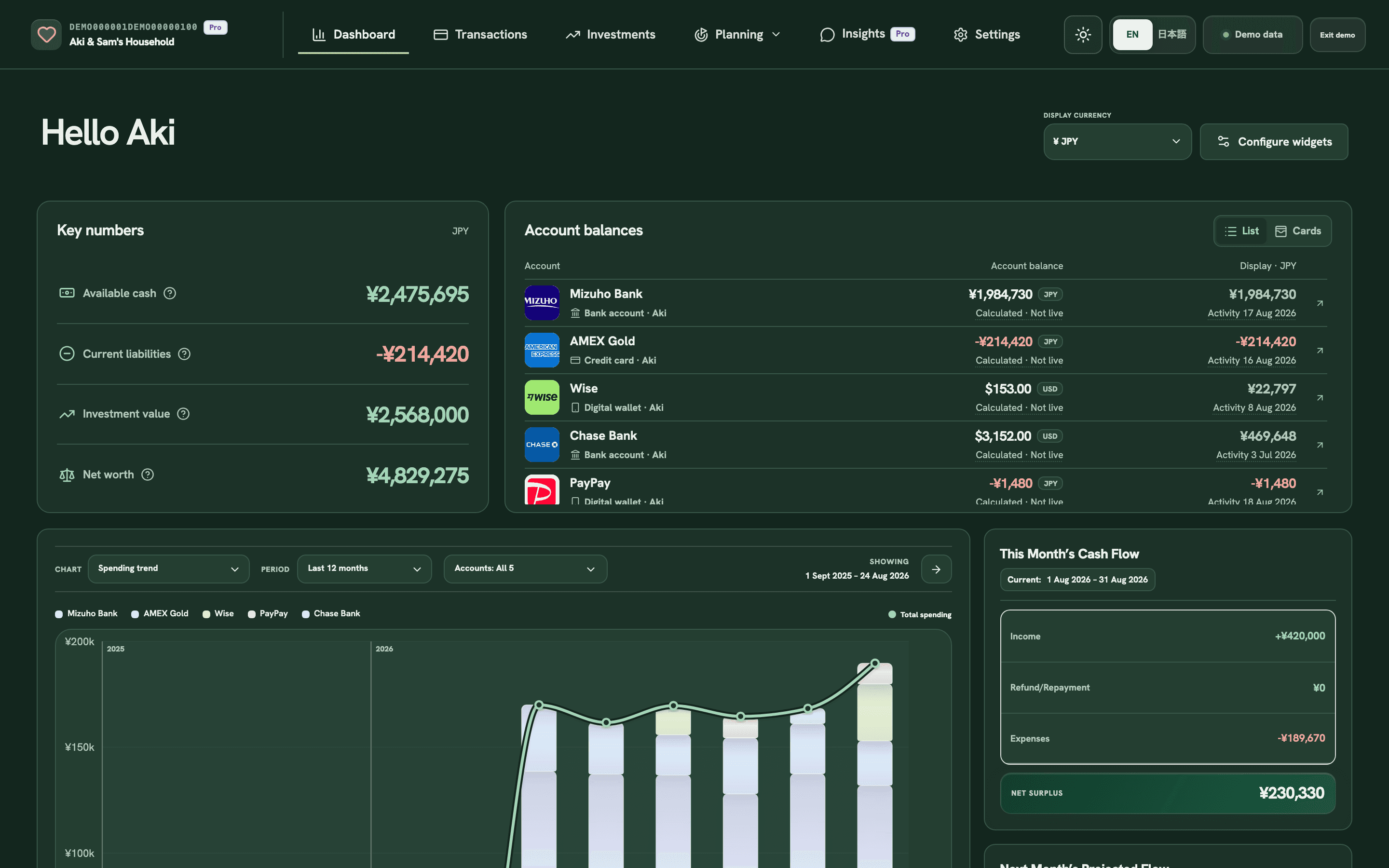
Task: Go to the Investments tab
Action: click(610, 34)
